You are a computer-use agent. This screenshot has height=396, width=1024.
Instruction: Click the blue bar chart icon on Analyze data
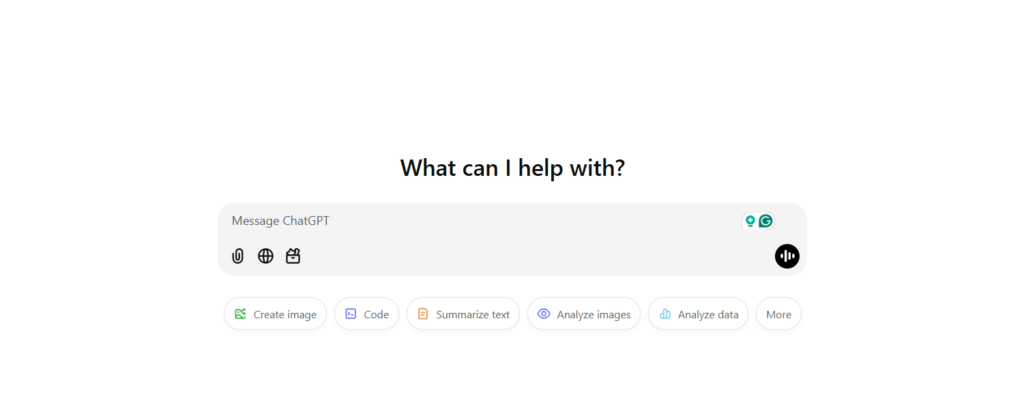[x=665, y=314]
